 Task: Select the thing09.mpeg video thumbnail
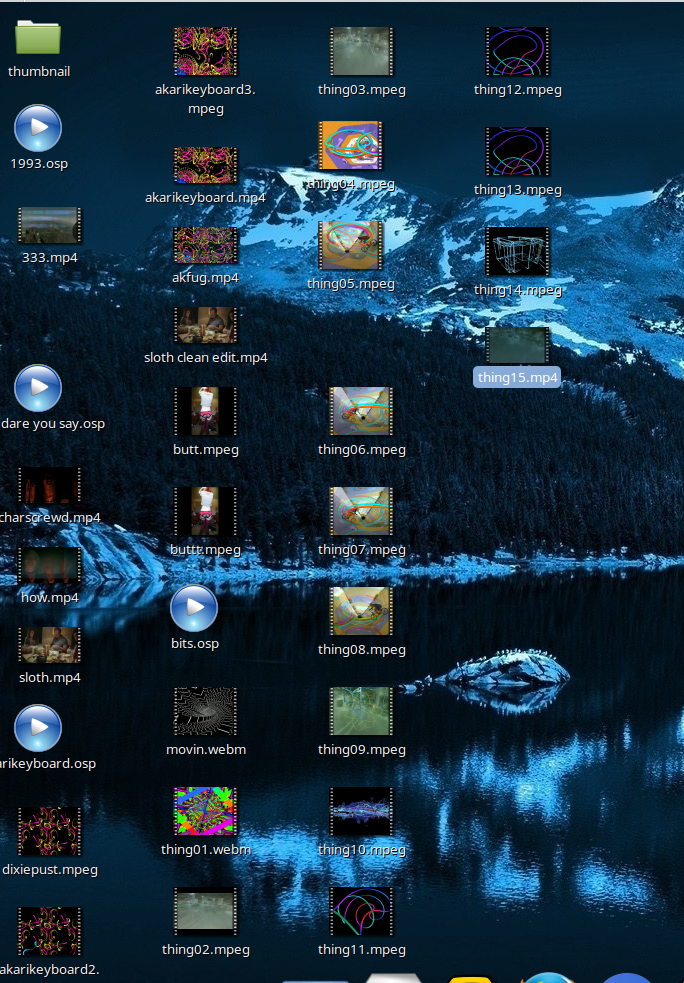[x=362, y=712]
